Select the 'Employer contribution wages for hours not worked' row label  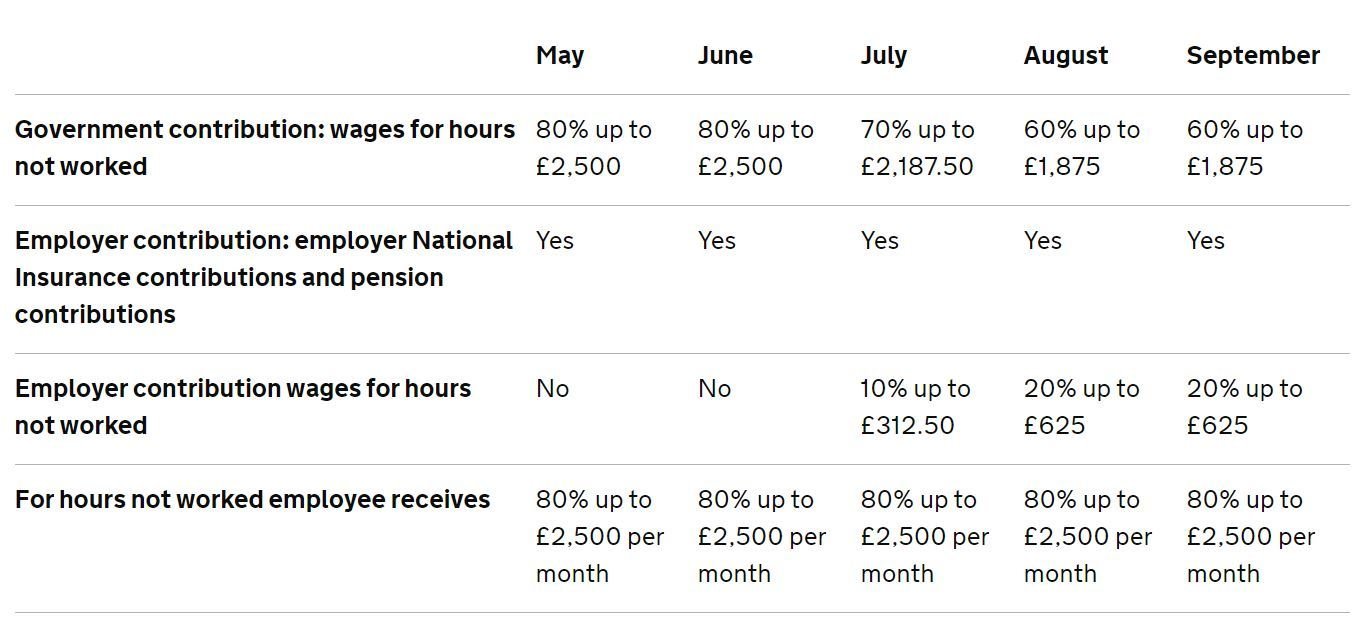[x=243, y=407]
